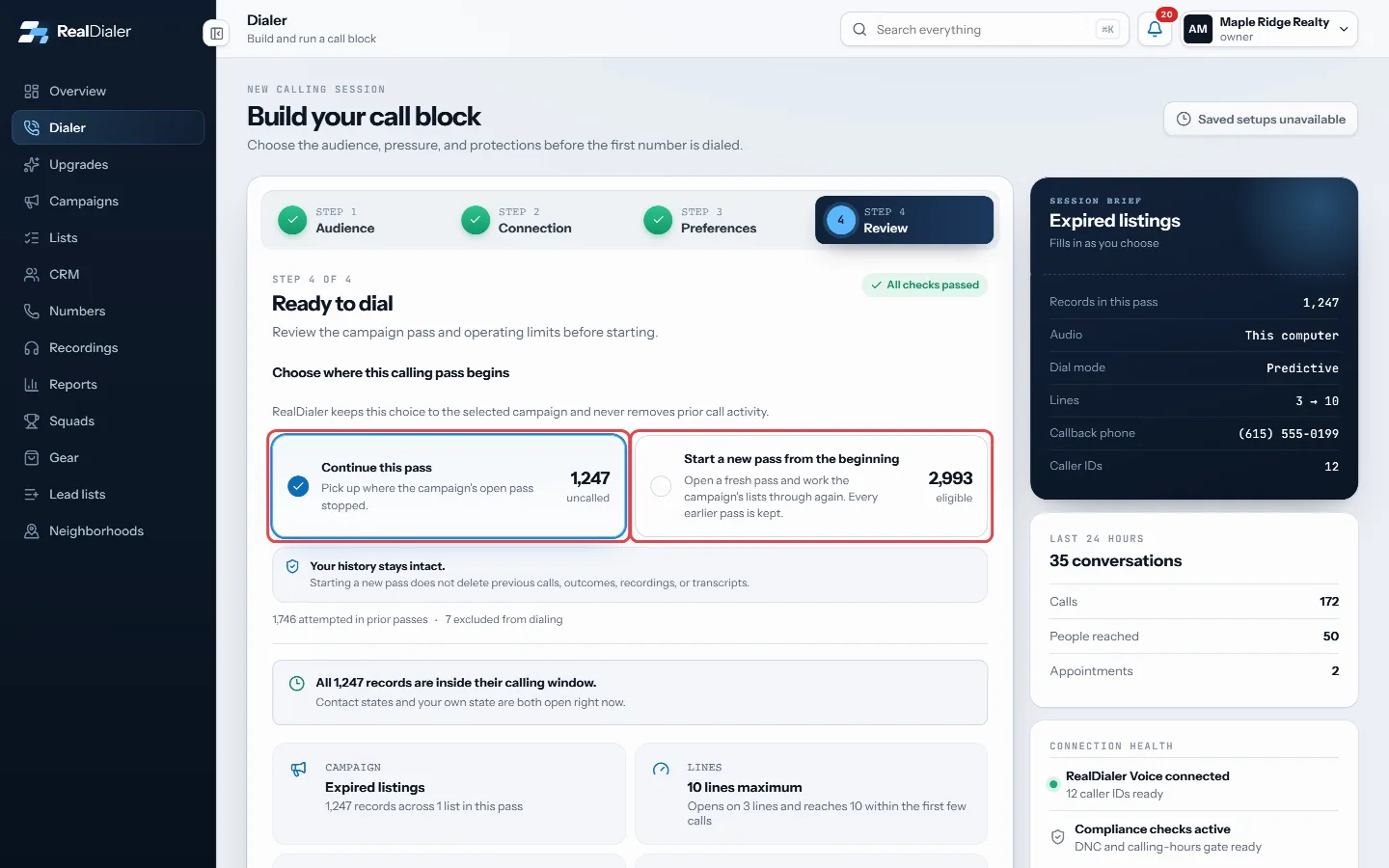Click the Campaign megaphone icon
Image resolution: width=1389 pixels, height=868 pixels.
tap(299, 769)
